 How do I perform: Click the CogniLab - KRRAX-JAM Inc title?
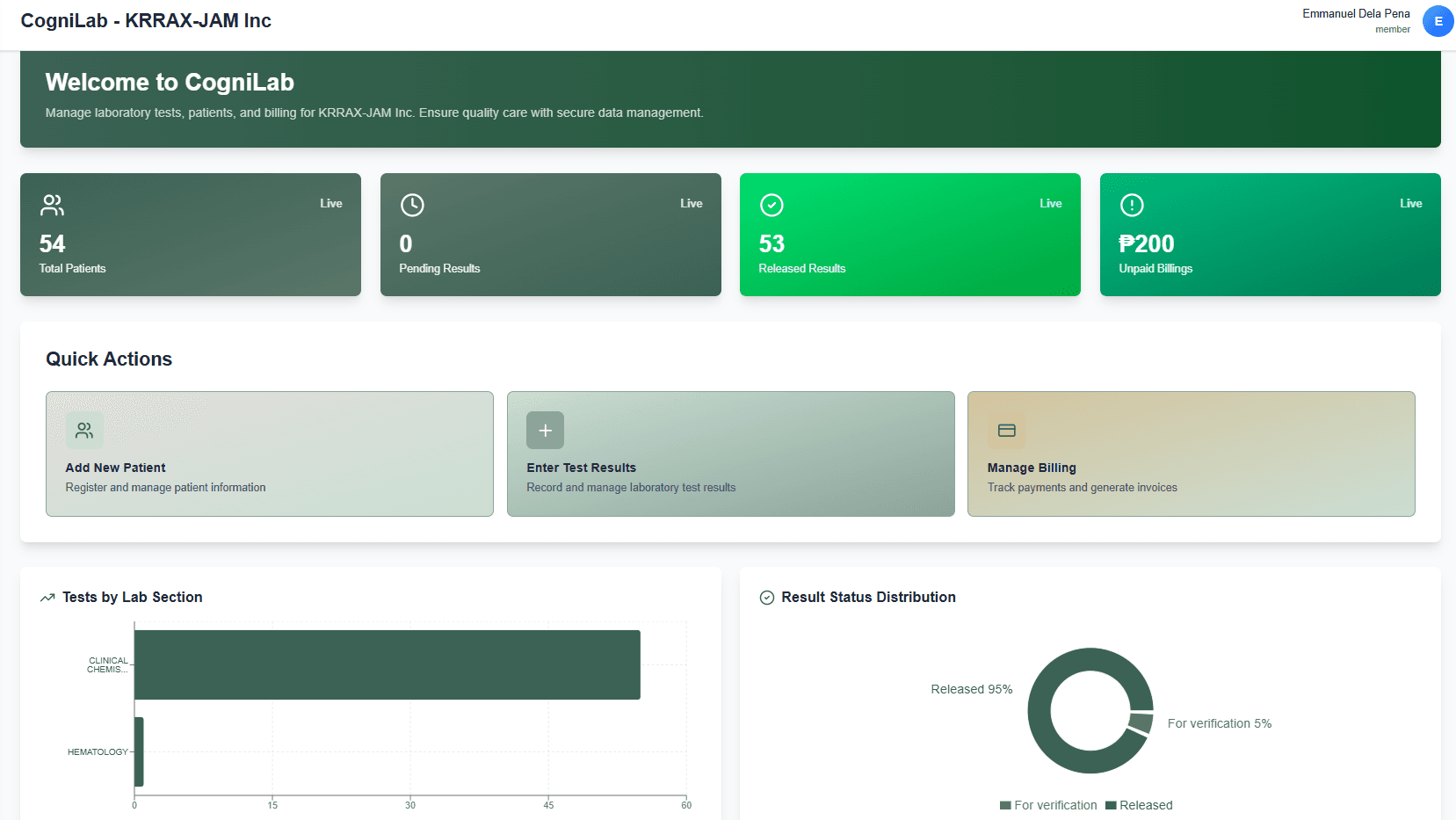pyautogui.click(x=146, y=20)
